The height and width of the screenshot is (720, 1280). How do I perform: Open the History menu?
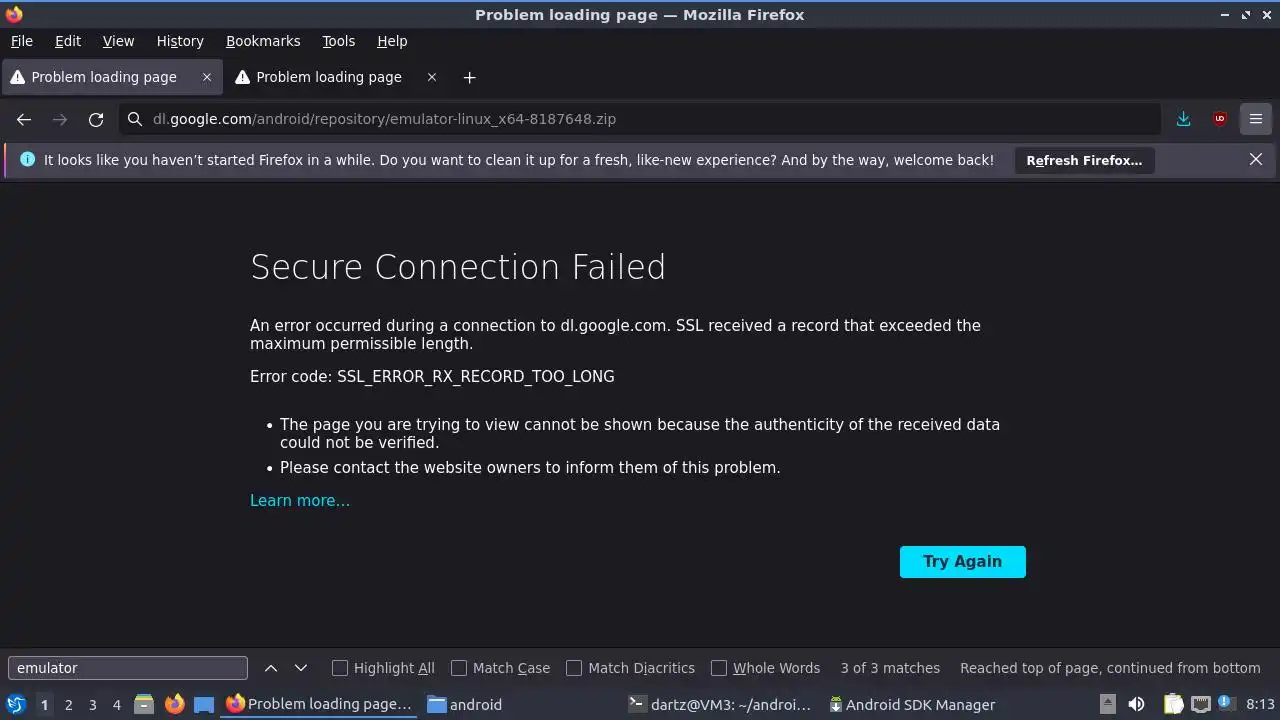coord(180,41)
